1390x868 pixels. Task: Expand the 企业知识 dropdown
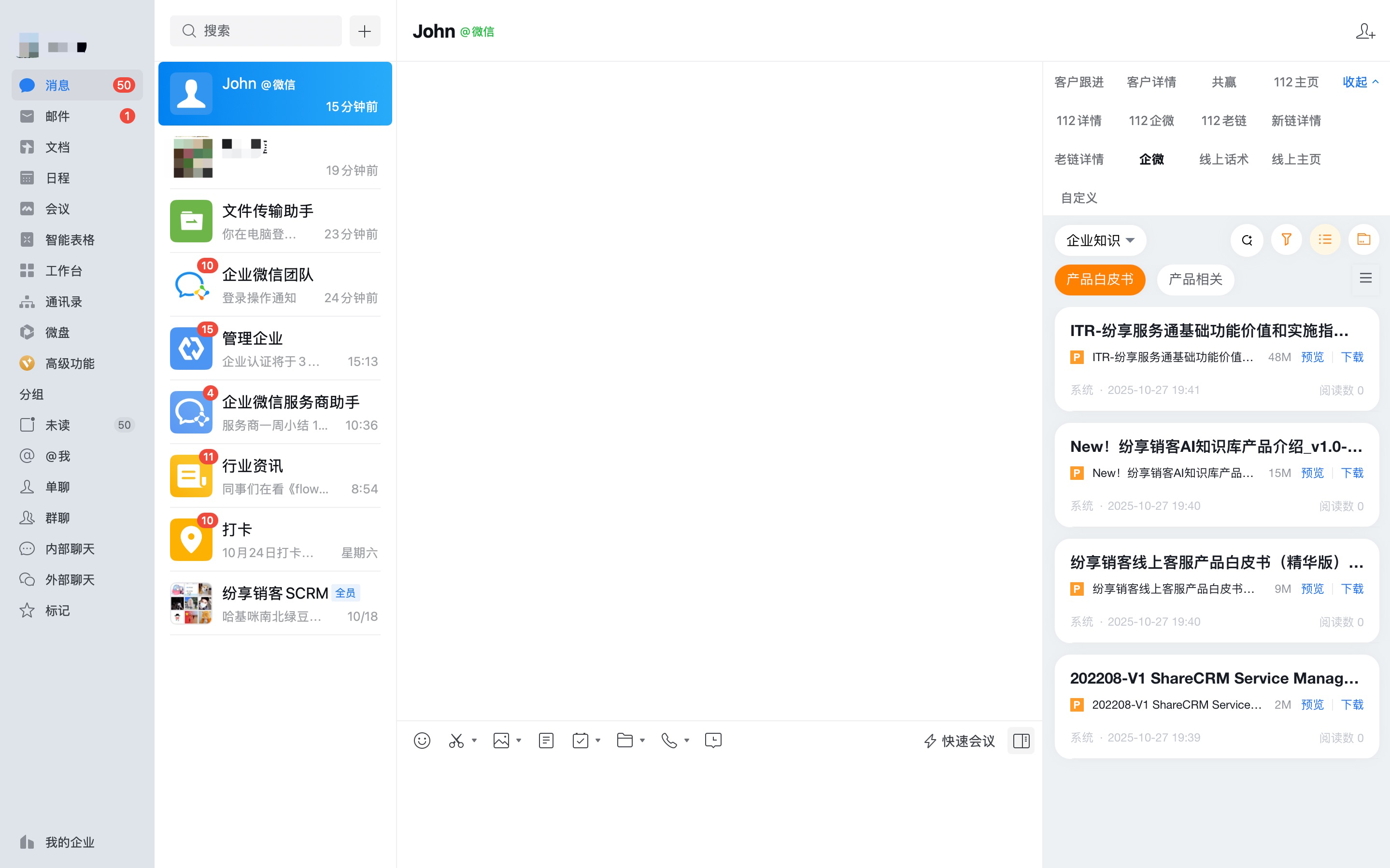pos(1100,240)
